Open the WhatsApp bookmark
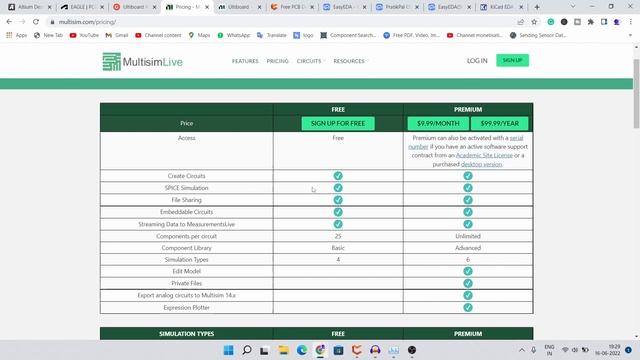Viewport: 640px width, 360px height. pos(233,35)
